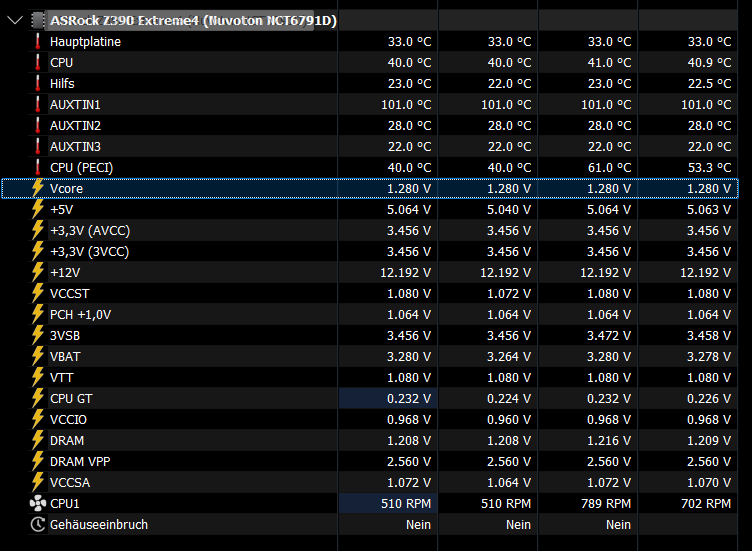Viewport: 752px width, 551px height.
Task: Select the CPU GT sensor label
Action: pyautogui.click(x=71, y=399)
